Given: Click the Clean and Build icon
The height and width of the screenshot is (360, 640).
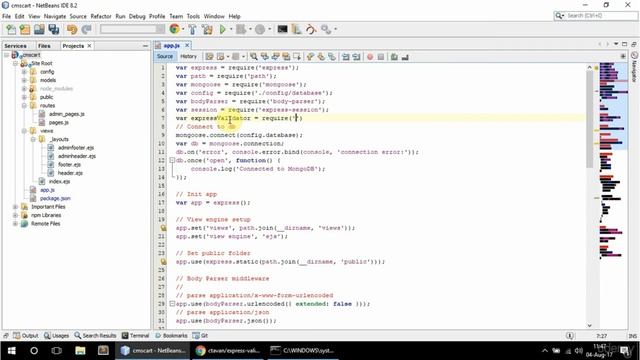Looking at the screenshot, I should point(207,29).
